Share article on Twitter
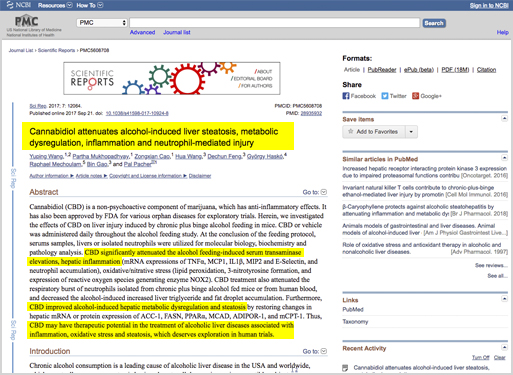Image resolution: width=513 pixels, height=375 pixels. pyautogui.click(x=394, y=96)
